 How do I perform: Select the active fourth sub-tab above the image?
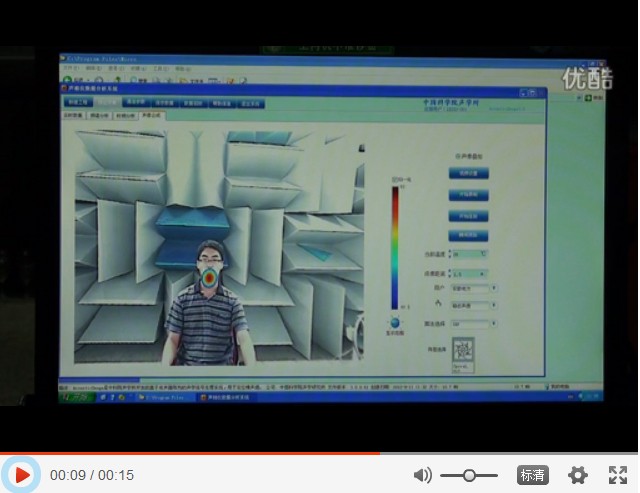[x=152, y=116]
